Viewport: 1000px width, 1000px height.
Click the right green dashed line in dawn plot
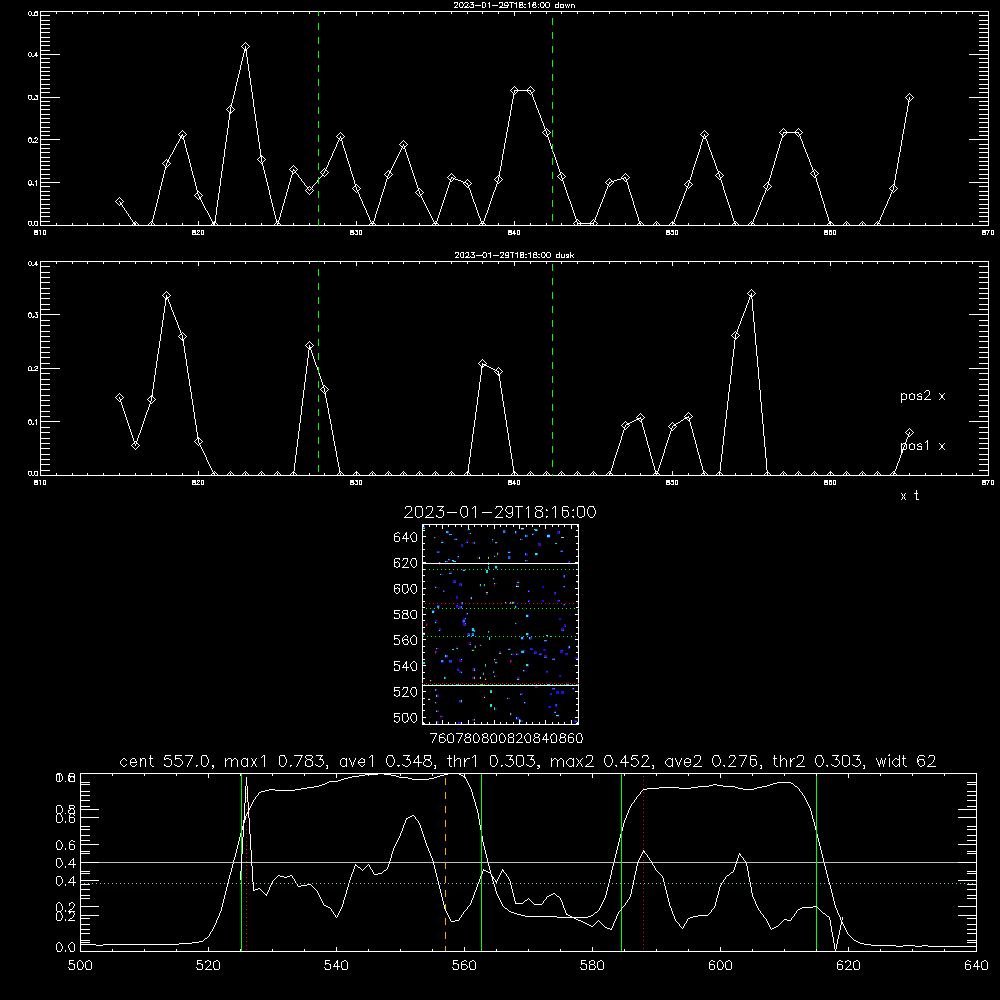point(552,118)
